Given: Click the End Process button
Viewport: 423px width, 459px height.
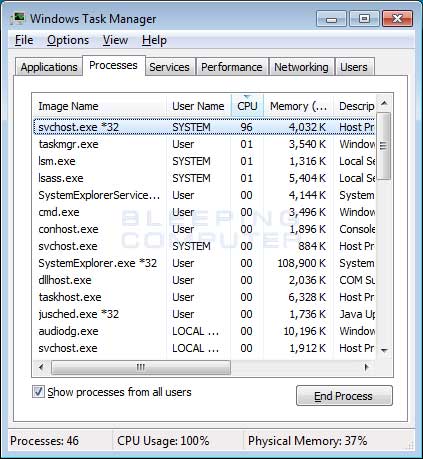Looking at the screenshot, I should [x=344, y=396].
